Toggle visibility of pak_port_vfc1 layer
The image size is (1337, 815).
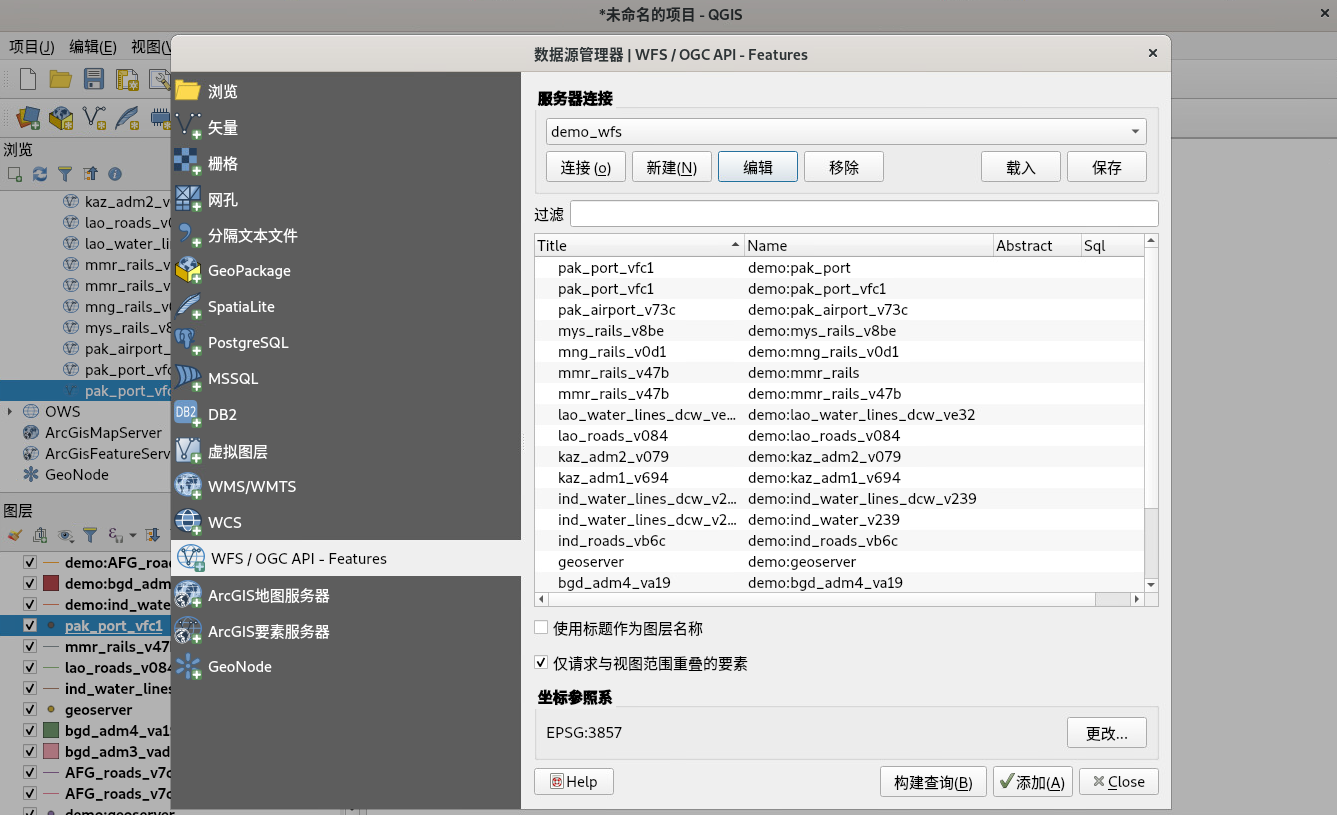click(30, 626)
